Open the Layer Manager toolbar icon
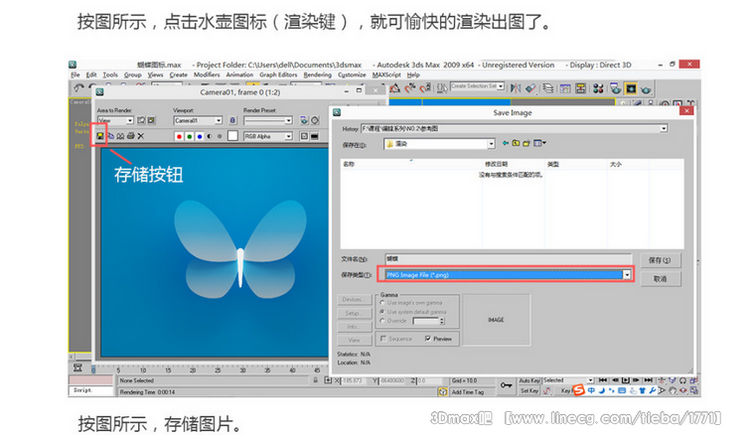Image resolution: width=750 pixels, height=435 pixels. (548, 88)
